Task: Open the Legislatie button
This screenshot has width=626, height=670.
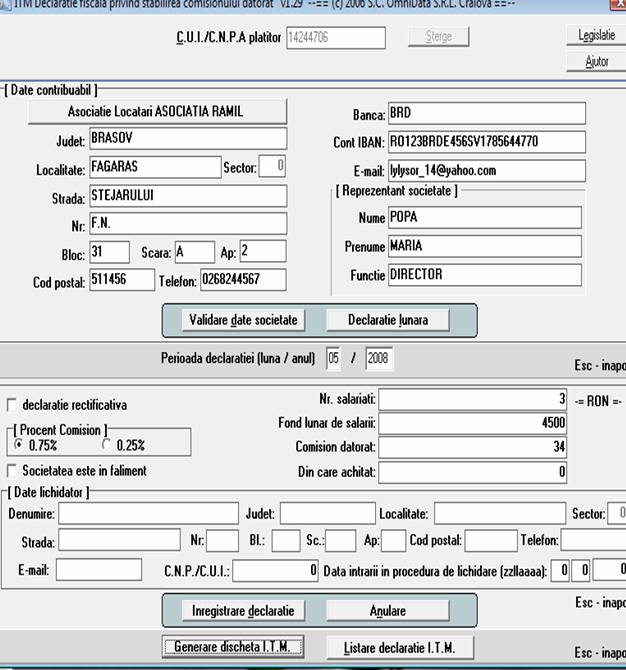Action: point(596,35)
